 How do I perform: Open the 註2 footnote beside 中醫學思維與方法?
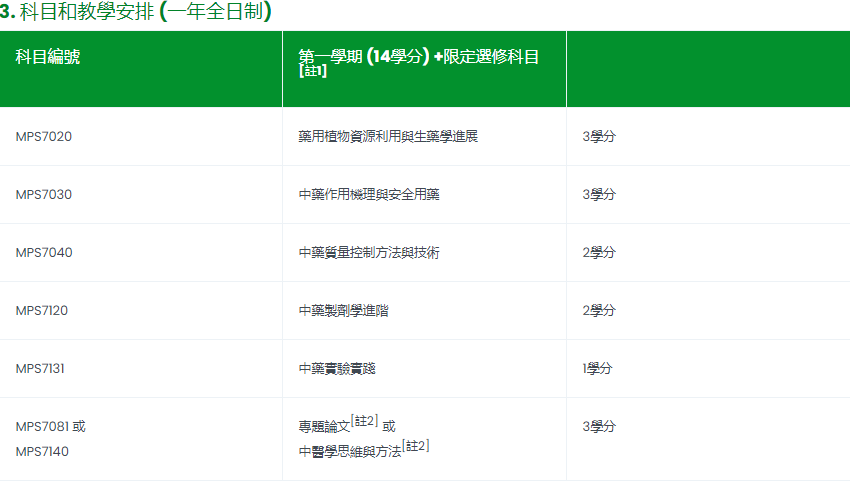tap(416, 447)
